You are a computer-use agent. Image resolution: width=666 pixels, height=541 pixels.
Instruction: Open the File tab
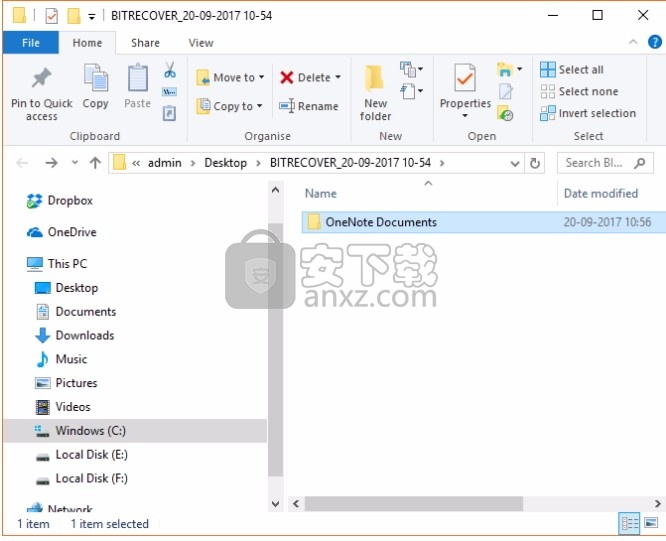pyautogui.click(x=31, y=43)
